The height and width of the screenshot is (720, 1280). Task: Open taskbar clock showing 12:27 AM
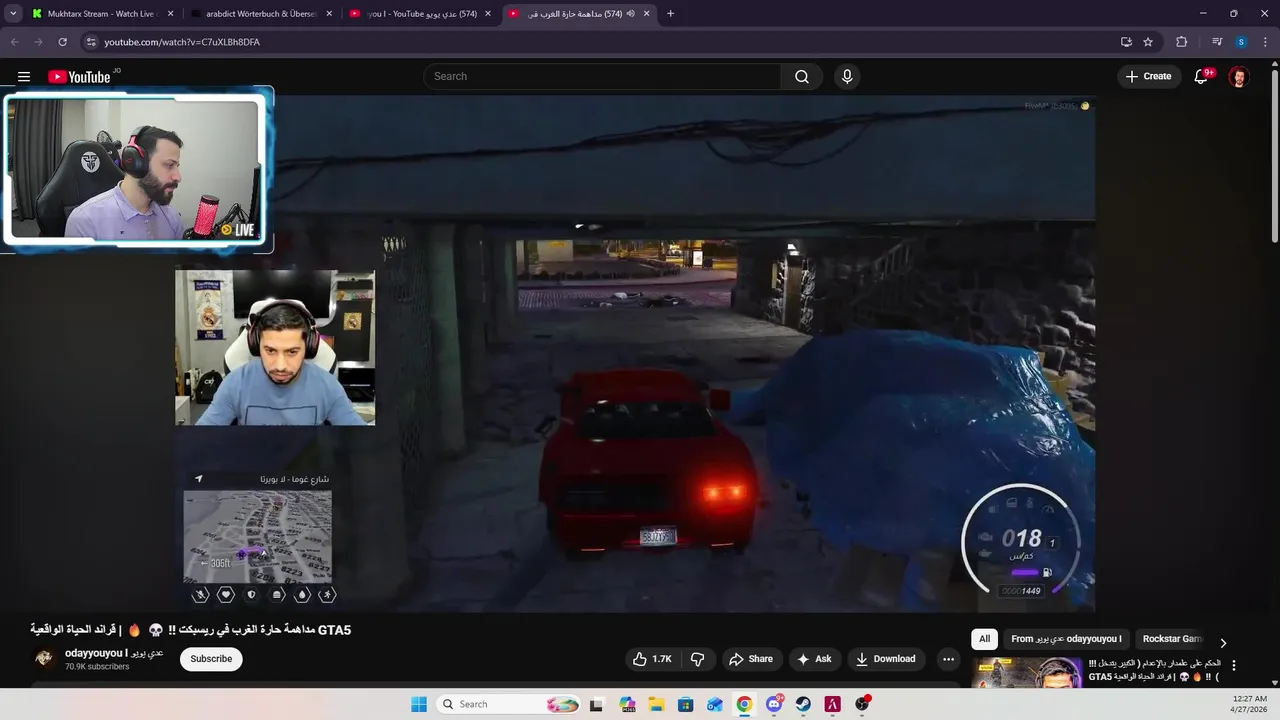click(1250, 704)
